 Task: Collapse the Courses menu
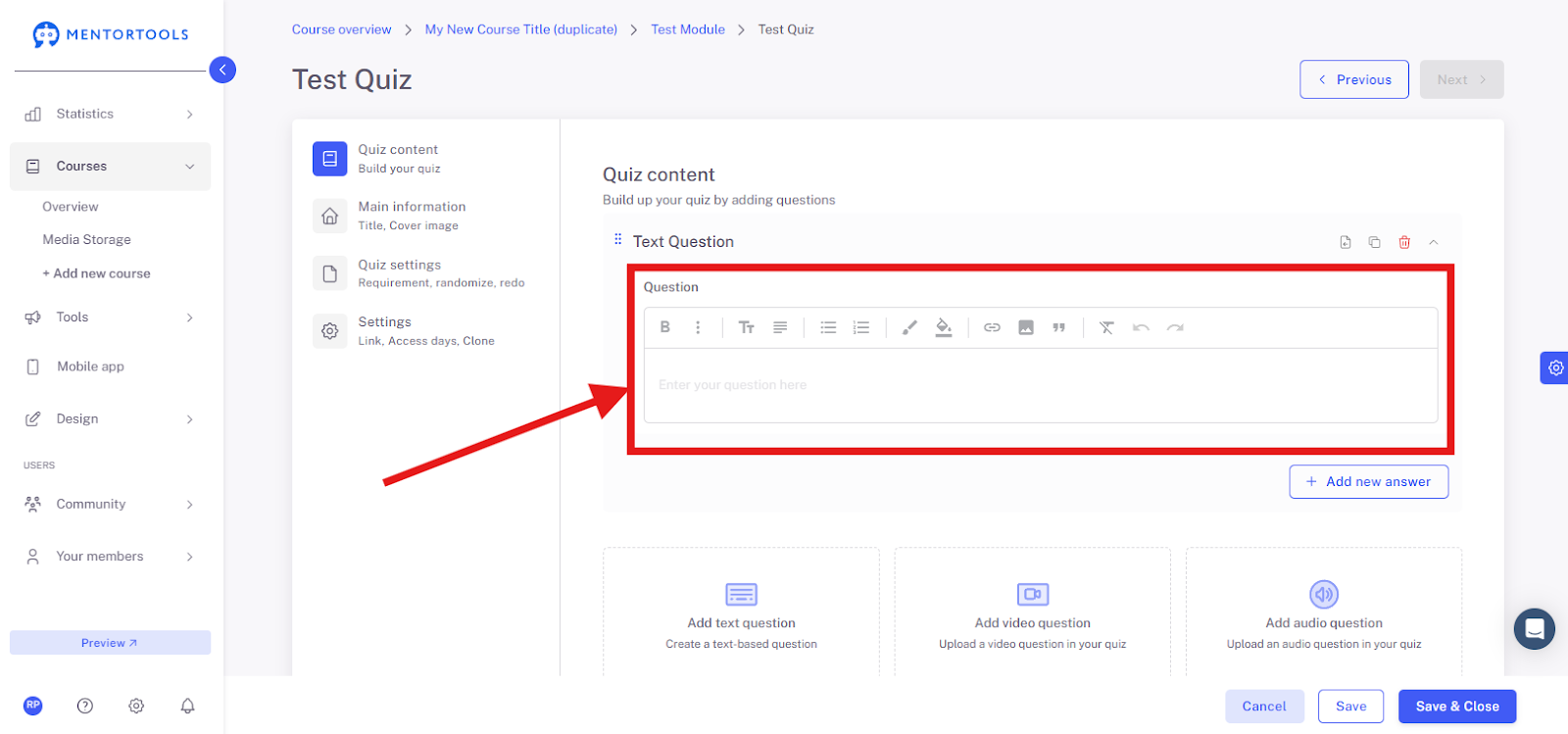(x=110, y=167)
